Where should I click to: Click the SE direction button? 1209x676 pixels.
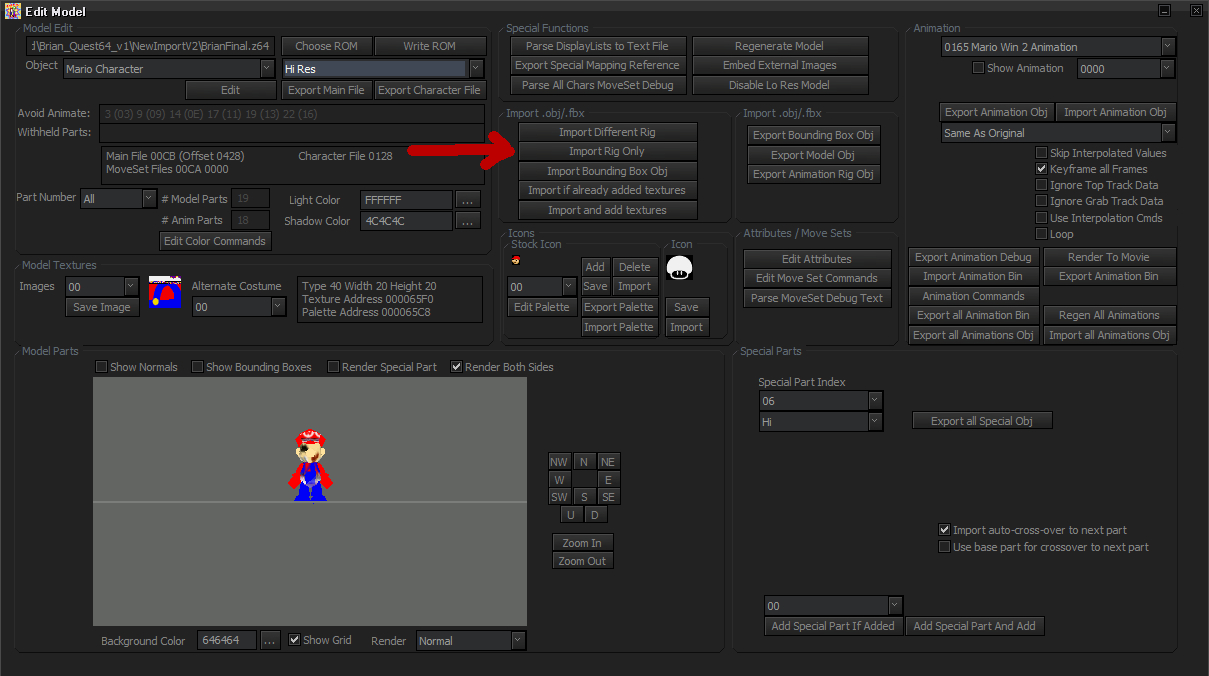608,497
